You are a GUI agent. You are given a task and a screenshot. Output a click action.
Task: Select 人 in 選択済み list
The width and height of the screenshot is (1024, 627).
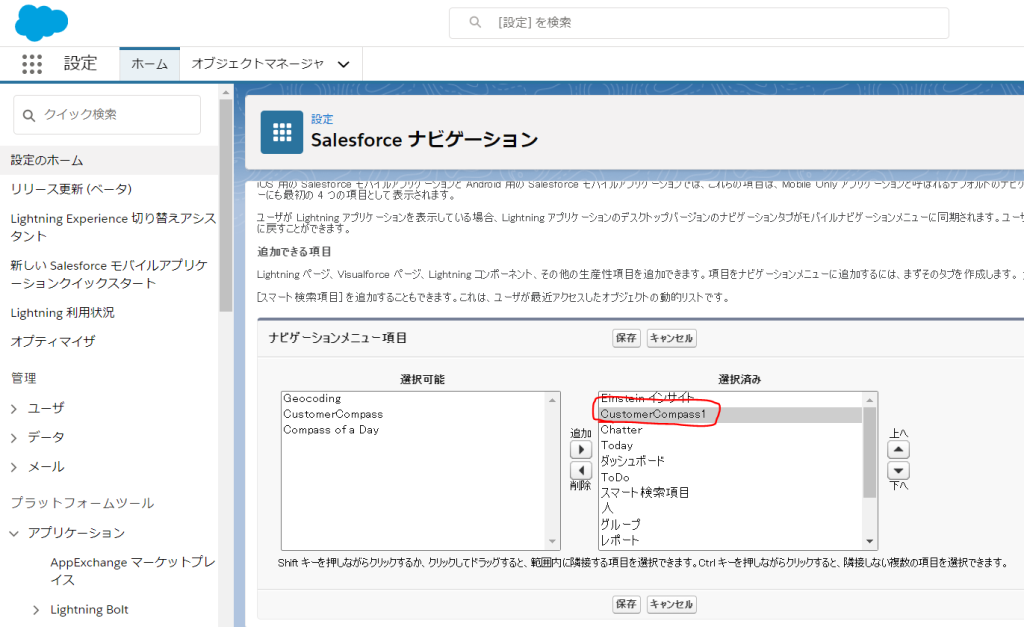[x=607, y=508]
